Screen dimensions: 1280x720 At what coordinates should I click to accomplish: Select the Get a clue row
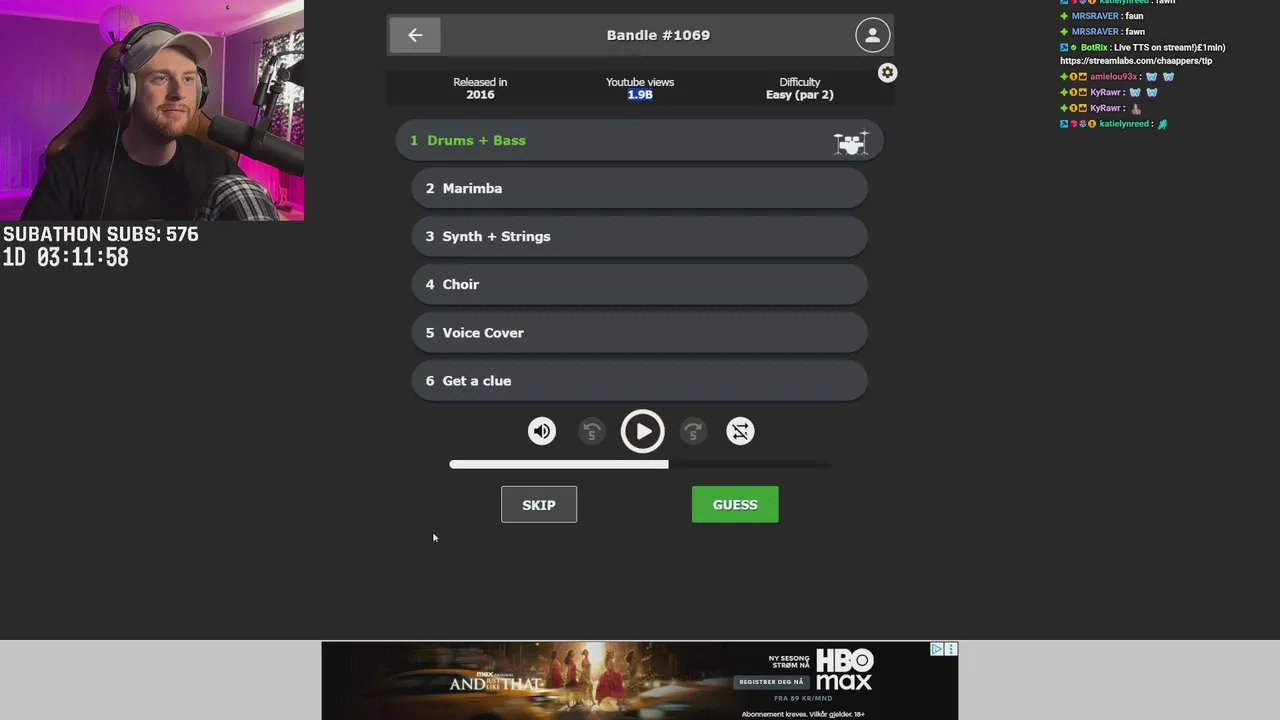pos(640,380)
